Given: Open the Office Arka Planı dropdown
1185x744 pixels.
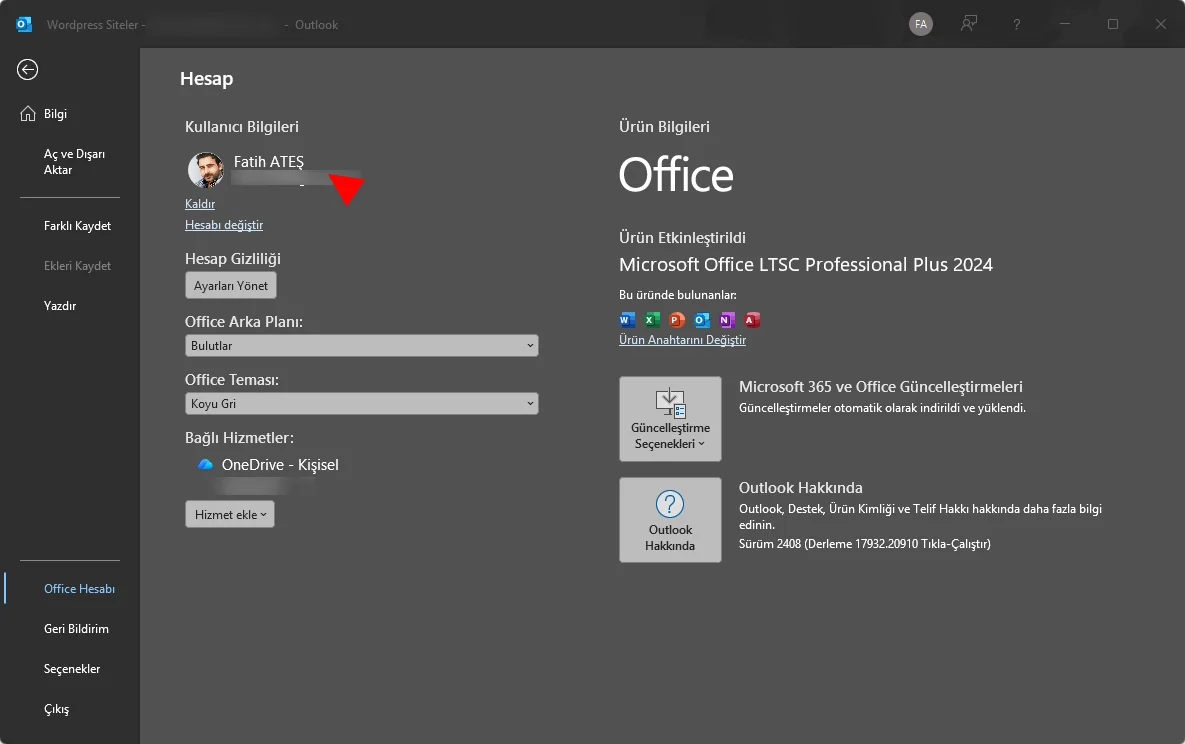Looking at the screenshot, I should (x=361, y=346).
